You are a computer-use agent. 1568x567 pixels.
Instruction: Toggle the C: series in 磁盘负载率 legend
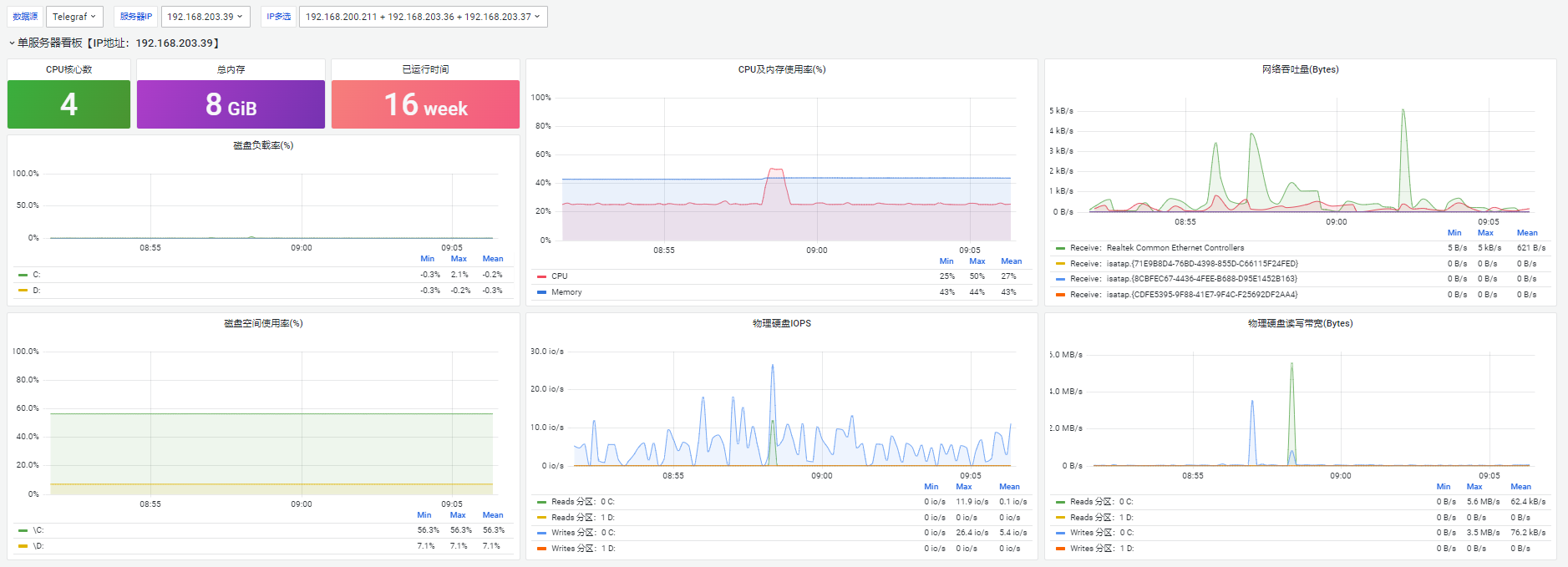[x=37, y=275]
